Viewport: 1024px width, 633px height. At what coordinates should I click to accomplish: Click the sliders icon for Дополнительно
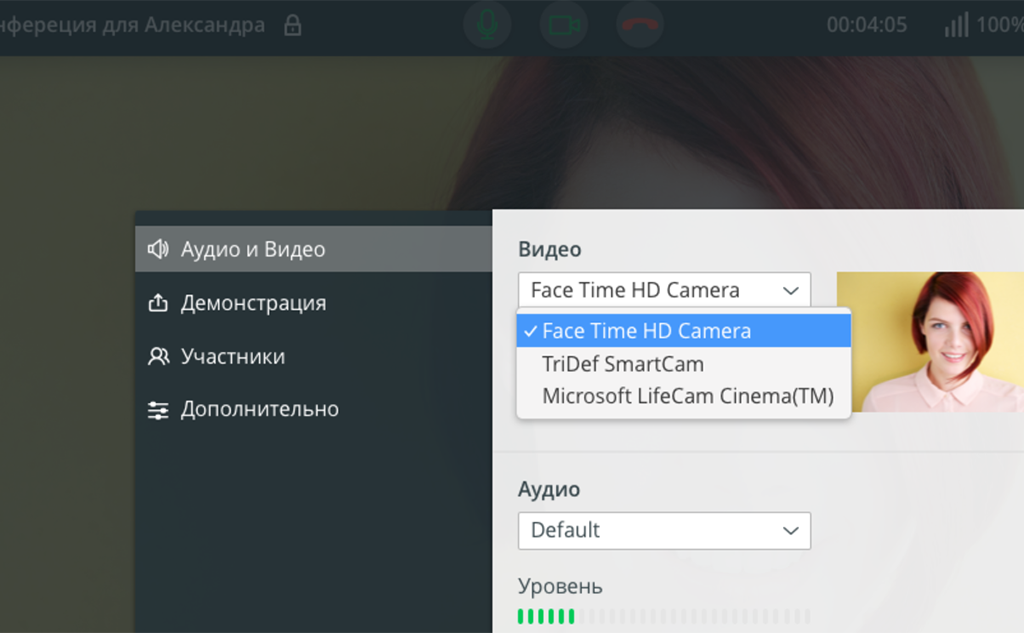click(158, 410)
